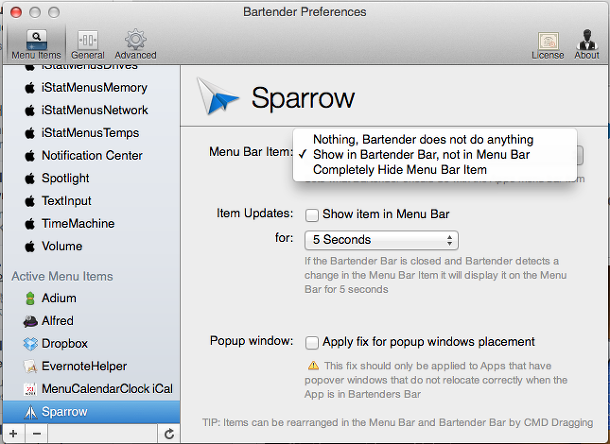Screen dimensions: 610x444
Task: Click Apple icon beside TextInput
Action: tap(30, 201)
